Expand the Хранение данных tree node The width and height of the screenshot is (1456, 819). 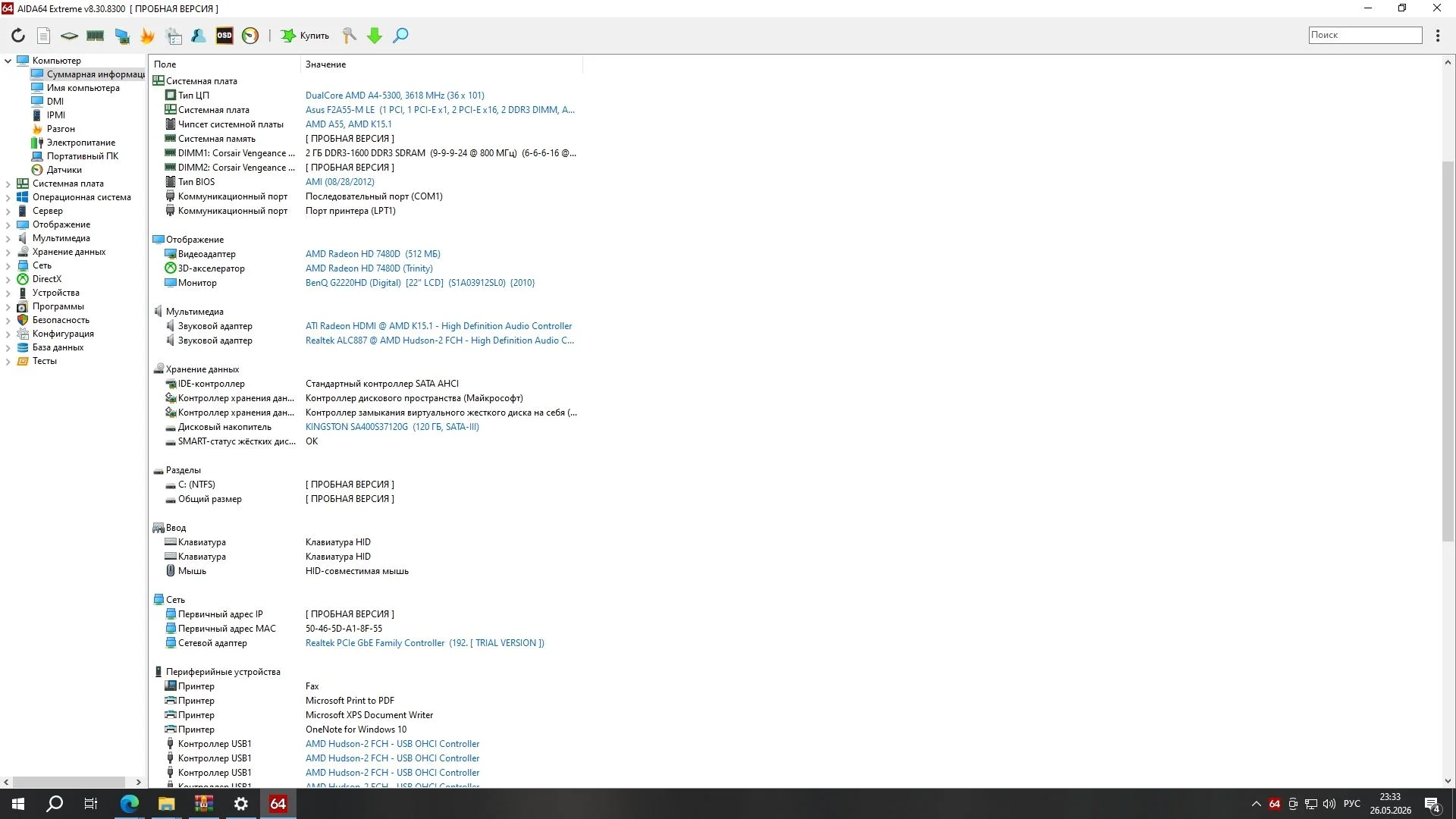[8, 252]
